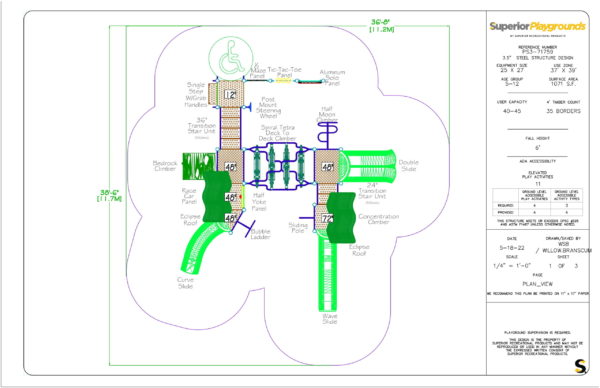This screenshot has width=600, height=388.
Task: Click the Half Moon Climber graphic
Action: (328, 134)
